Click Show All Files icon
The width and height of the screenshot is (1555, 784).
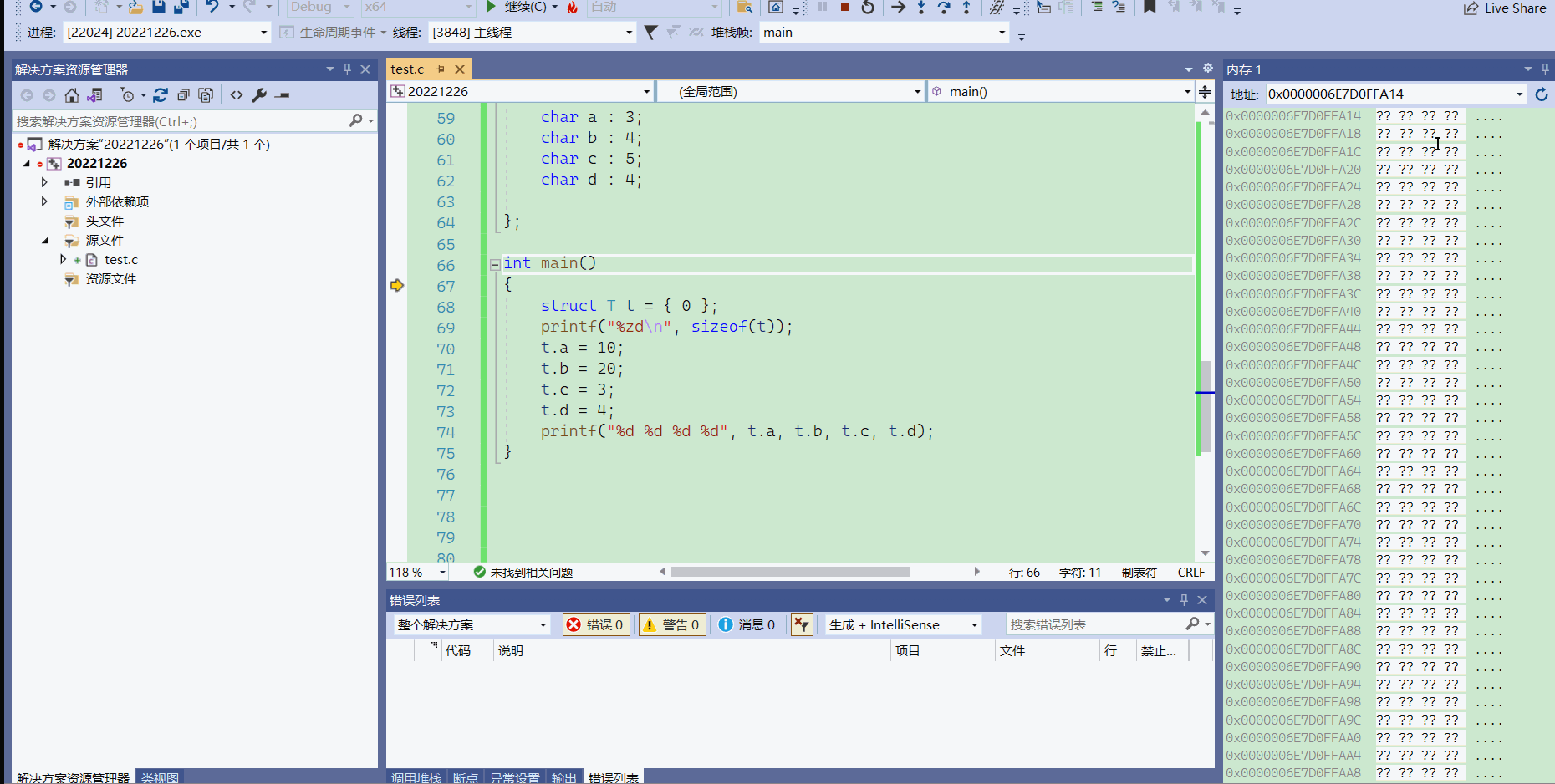point(206,95)
